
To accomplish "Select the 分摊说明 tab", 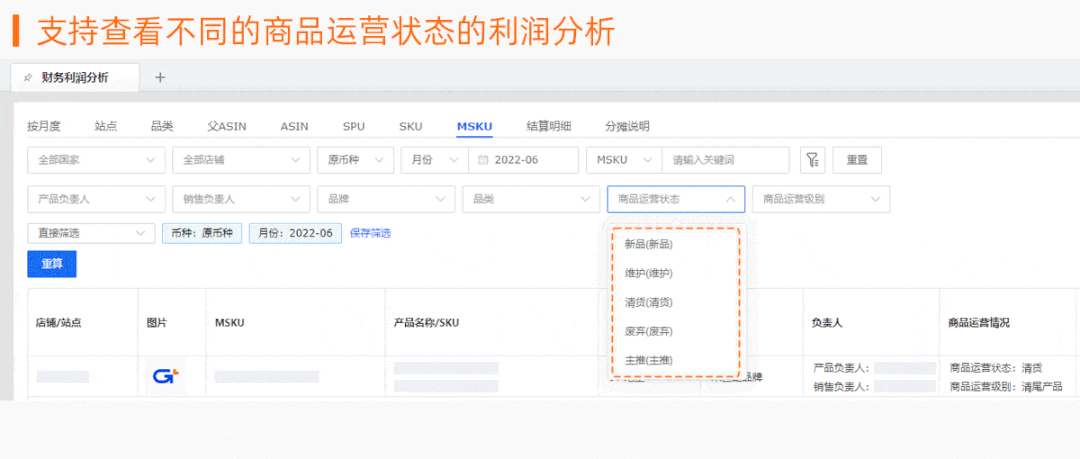I will tap(627, 126).
